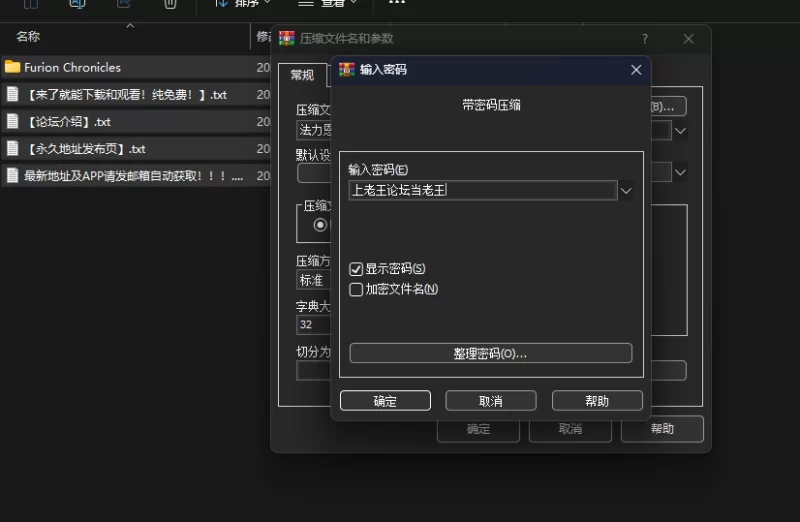This screenshot has width=800, height=522.
Task: Focus the 输入密码 password input field
Action: pos(483,190)
